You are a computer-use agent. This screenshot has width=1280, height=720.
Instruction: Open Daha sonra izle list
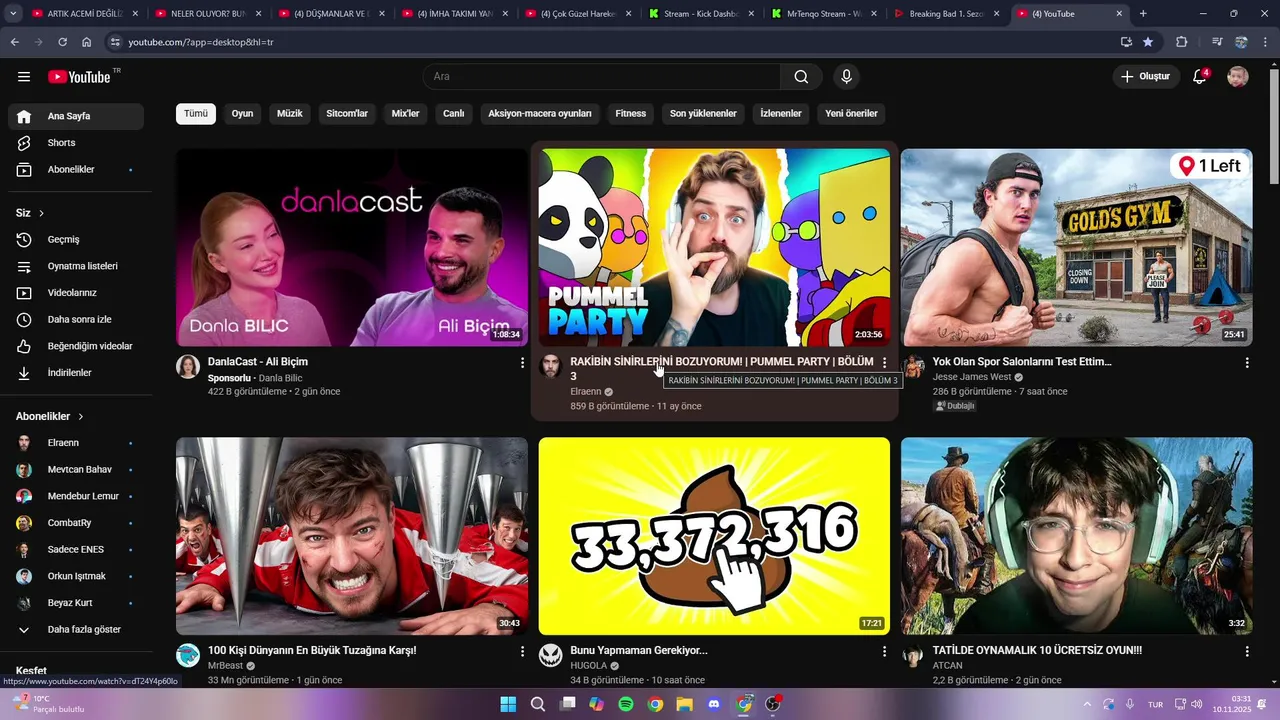coord(76,320)
